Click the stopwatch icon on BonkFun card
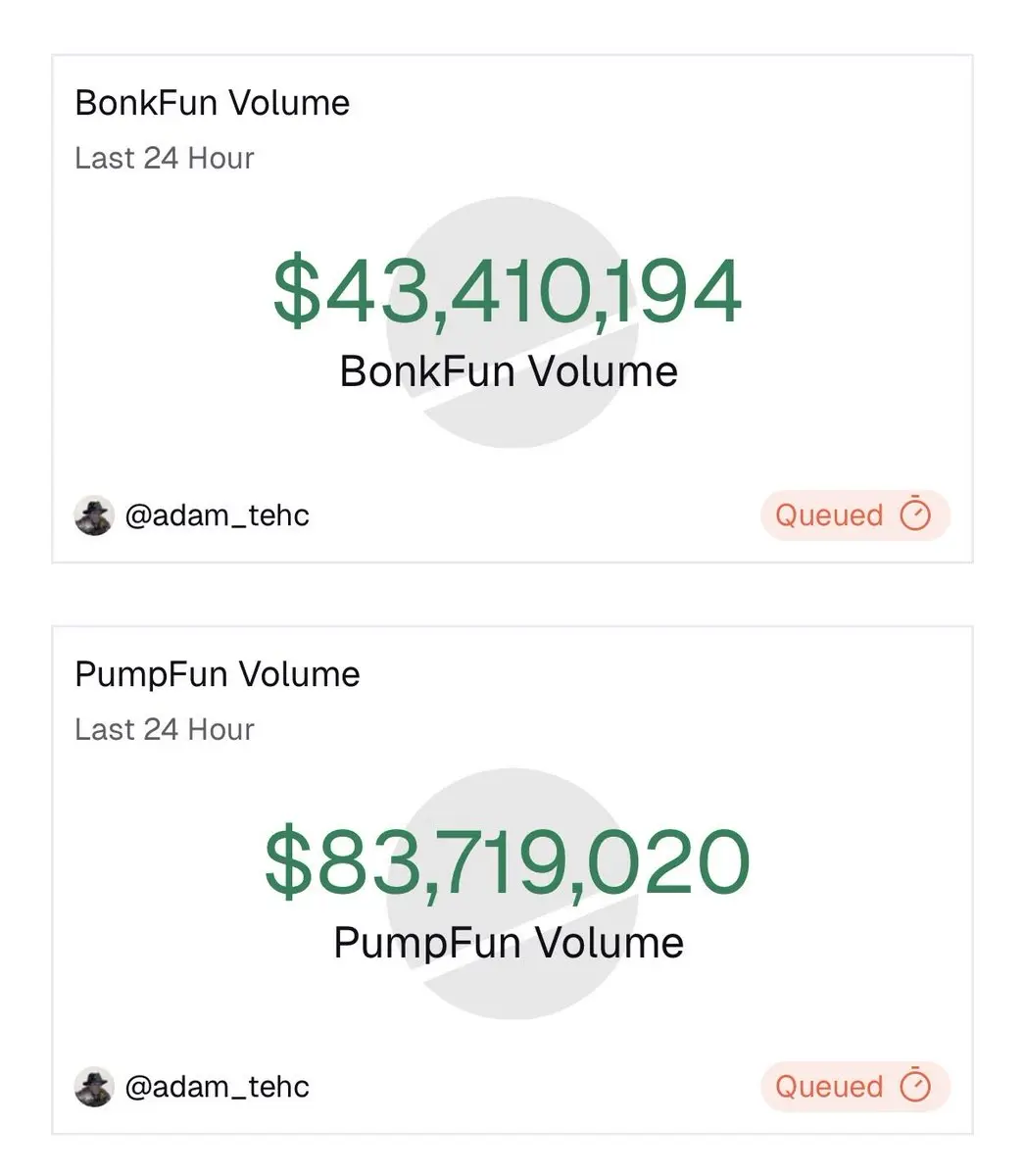Screen dimensions: 1025x1176 tap(915, 514)
